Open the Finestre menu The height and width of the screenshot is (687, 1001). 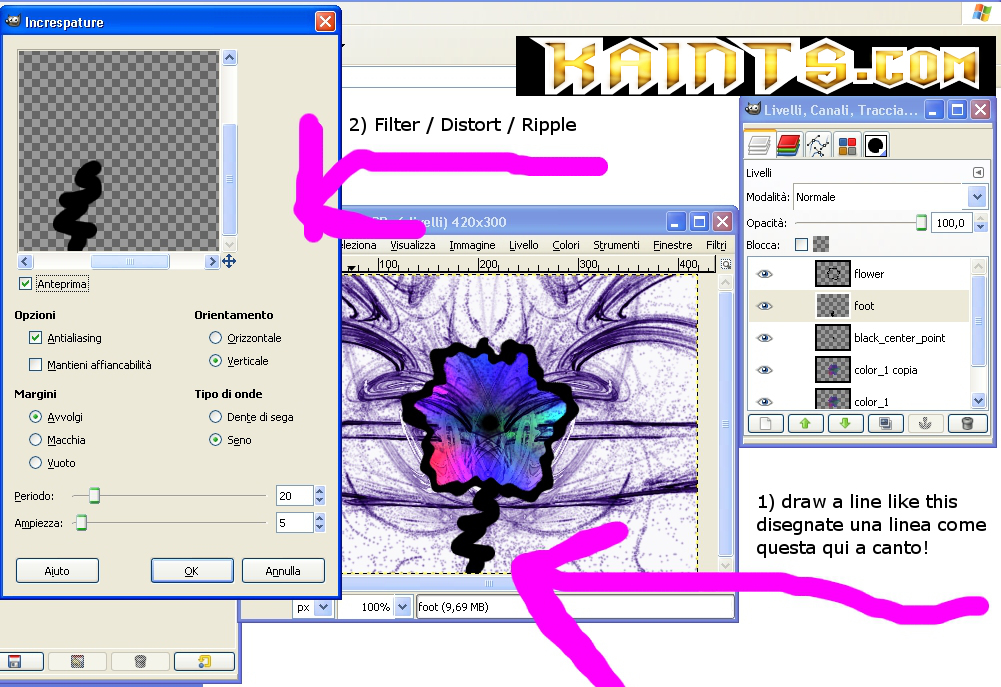[x=672, y=245]
